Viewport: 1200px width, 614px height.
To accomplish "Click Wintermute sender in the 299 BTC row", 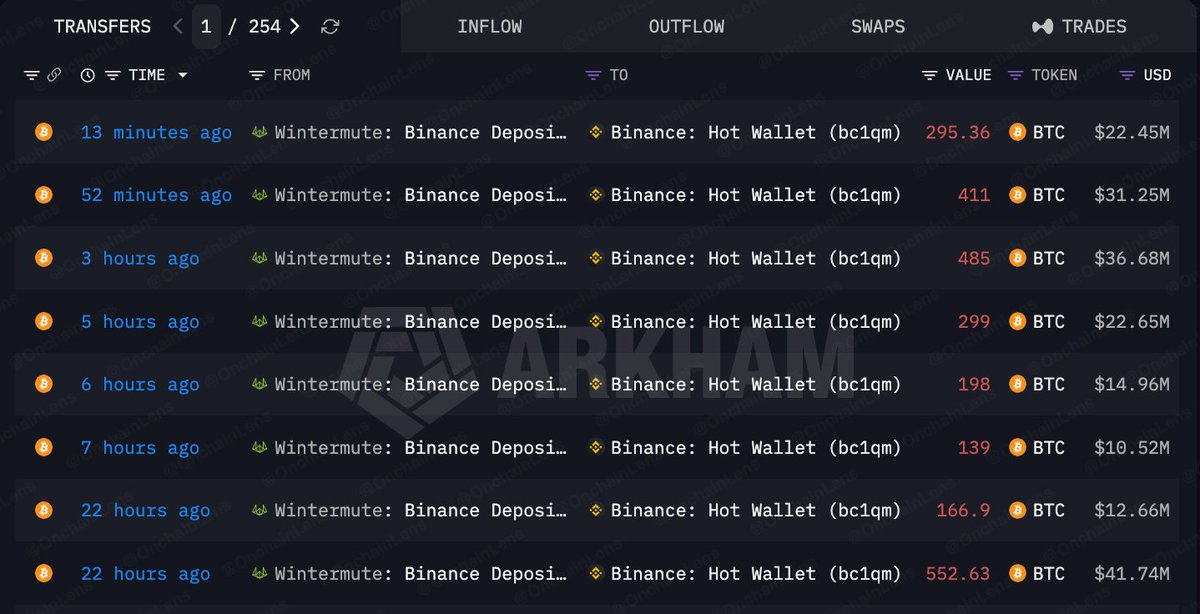I will [x=409, y=321].
